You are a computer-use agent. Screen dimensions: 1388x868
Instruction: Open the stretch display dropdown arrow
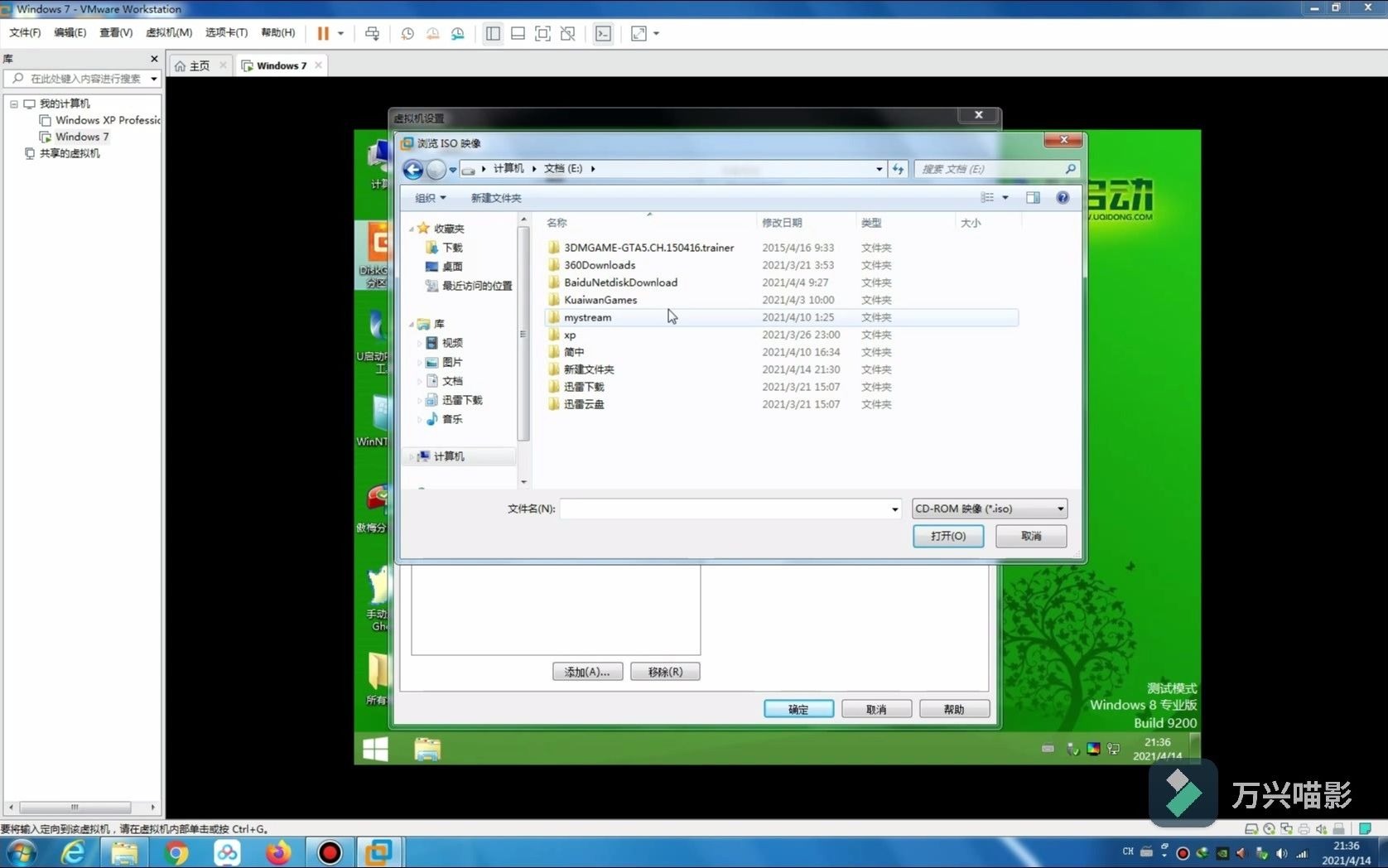point(657,33)
